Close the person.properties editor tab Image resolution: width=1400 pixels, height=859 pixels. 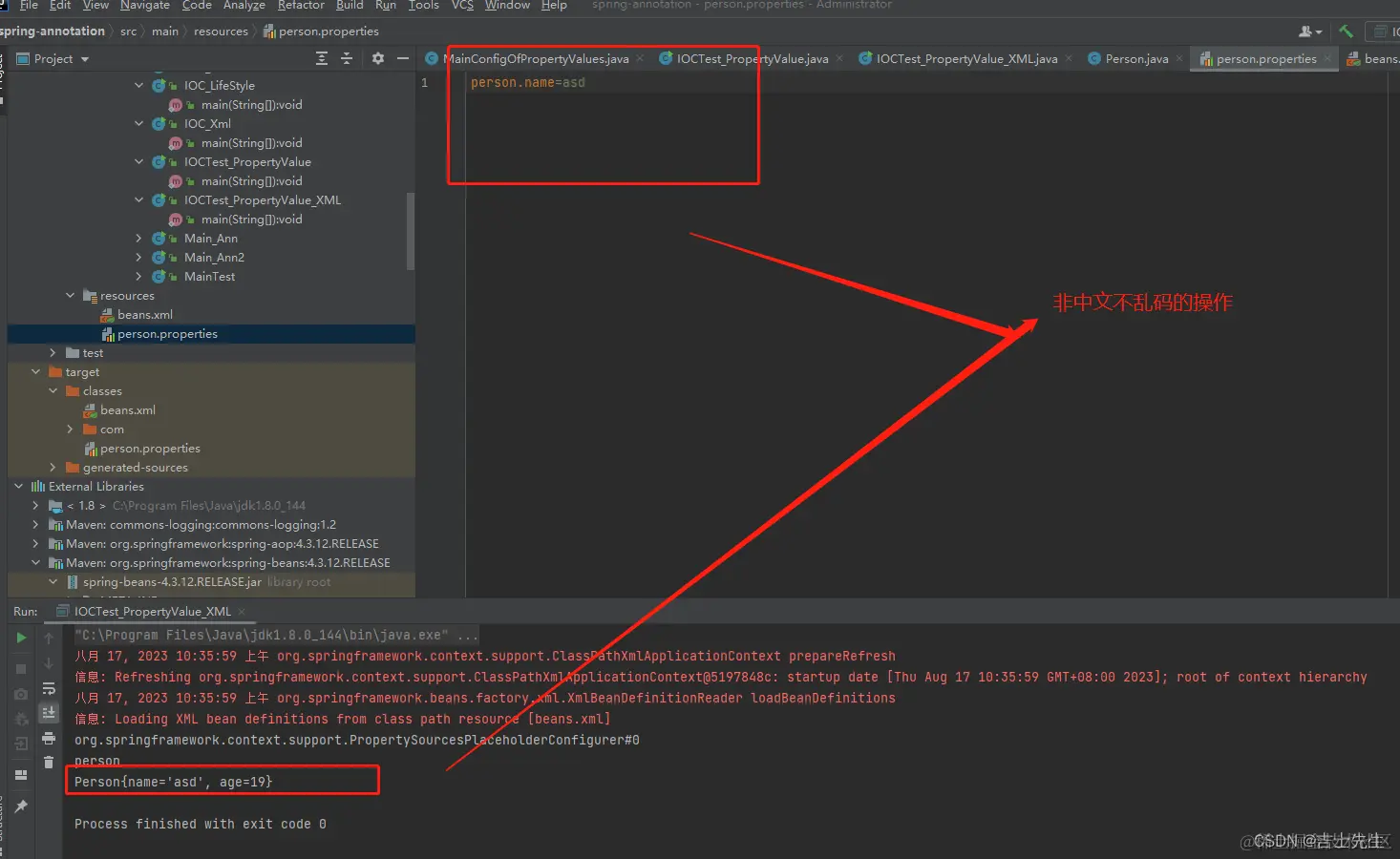tap(1327, 59)
